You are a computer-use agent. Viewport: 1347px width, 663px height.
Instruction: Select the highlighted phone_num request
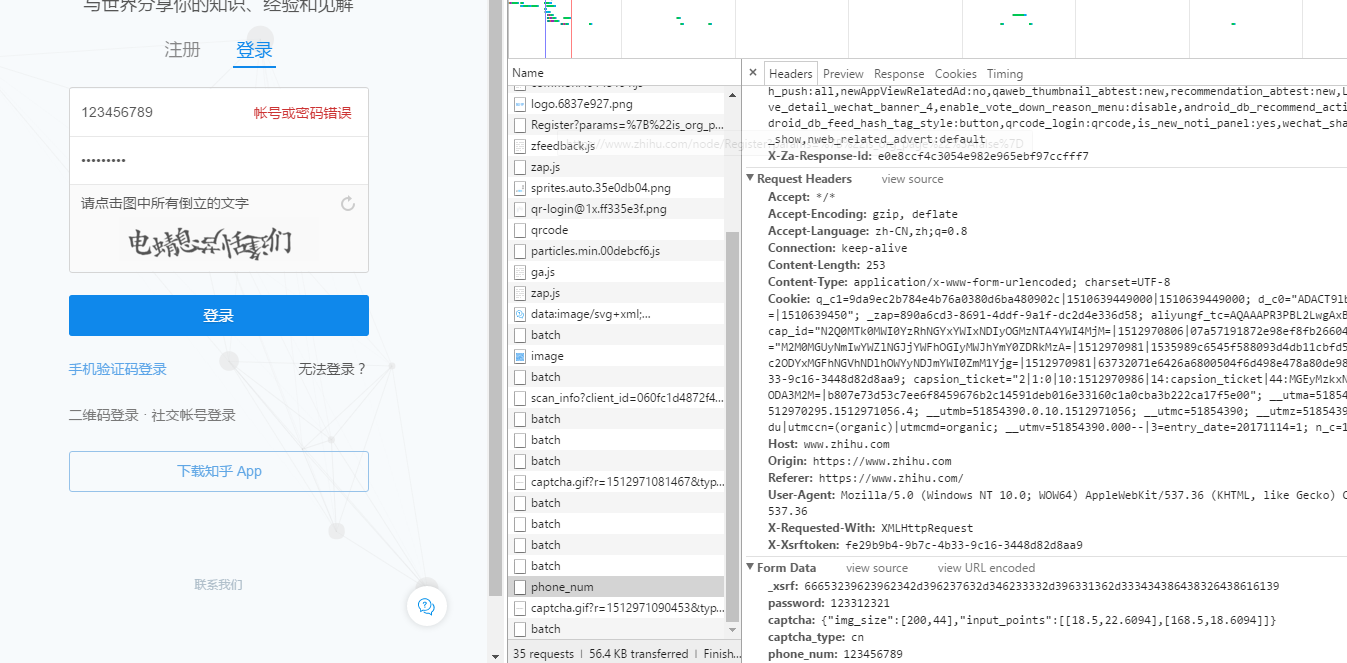(x=617, y=587)
